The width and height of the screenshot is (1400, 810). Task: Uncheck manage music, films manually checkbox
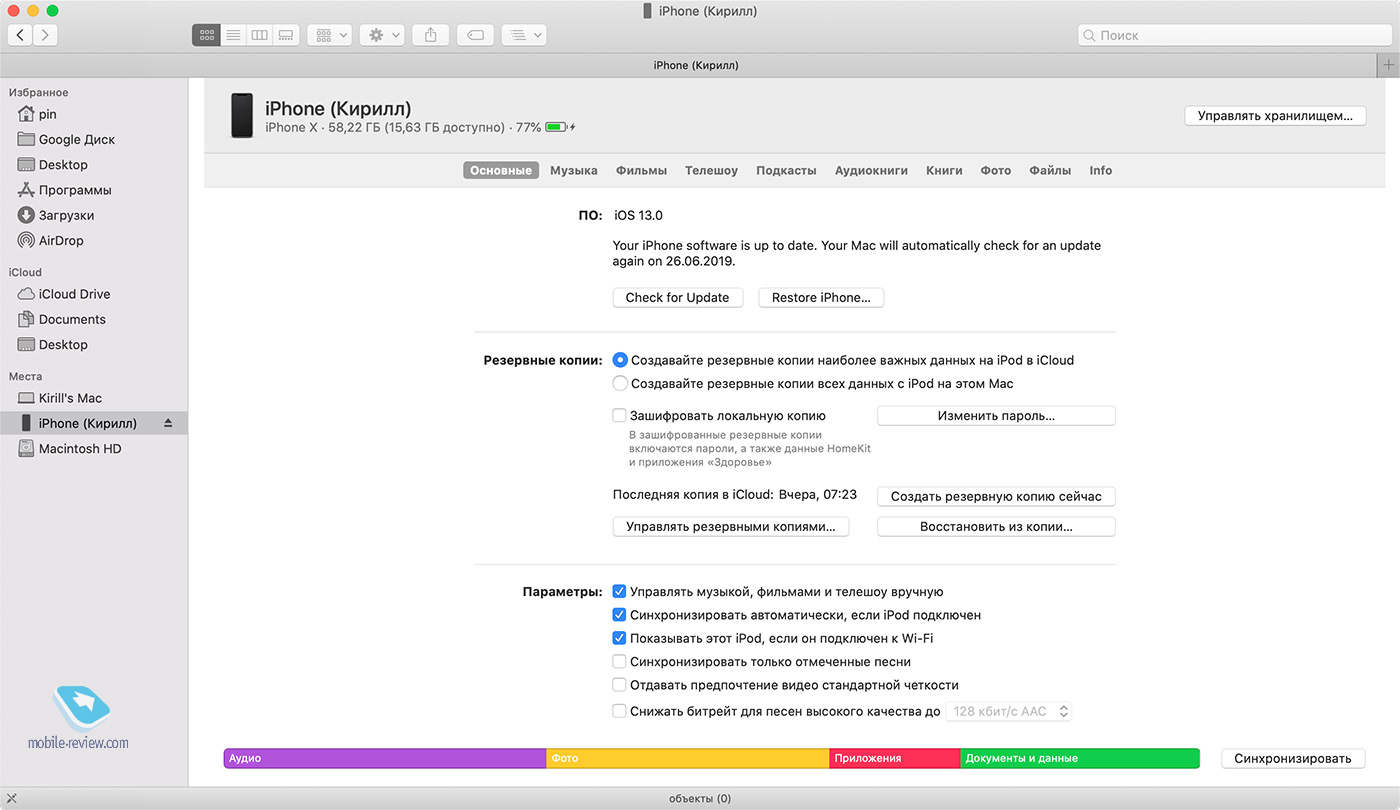click(x=619, y=592)
